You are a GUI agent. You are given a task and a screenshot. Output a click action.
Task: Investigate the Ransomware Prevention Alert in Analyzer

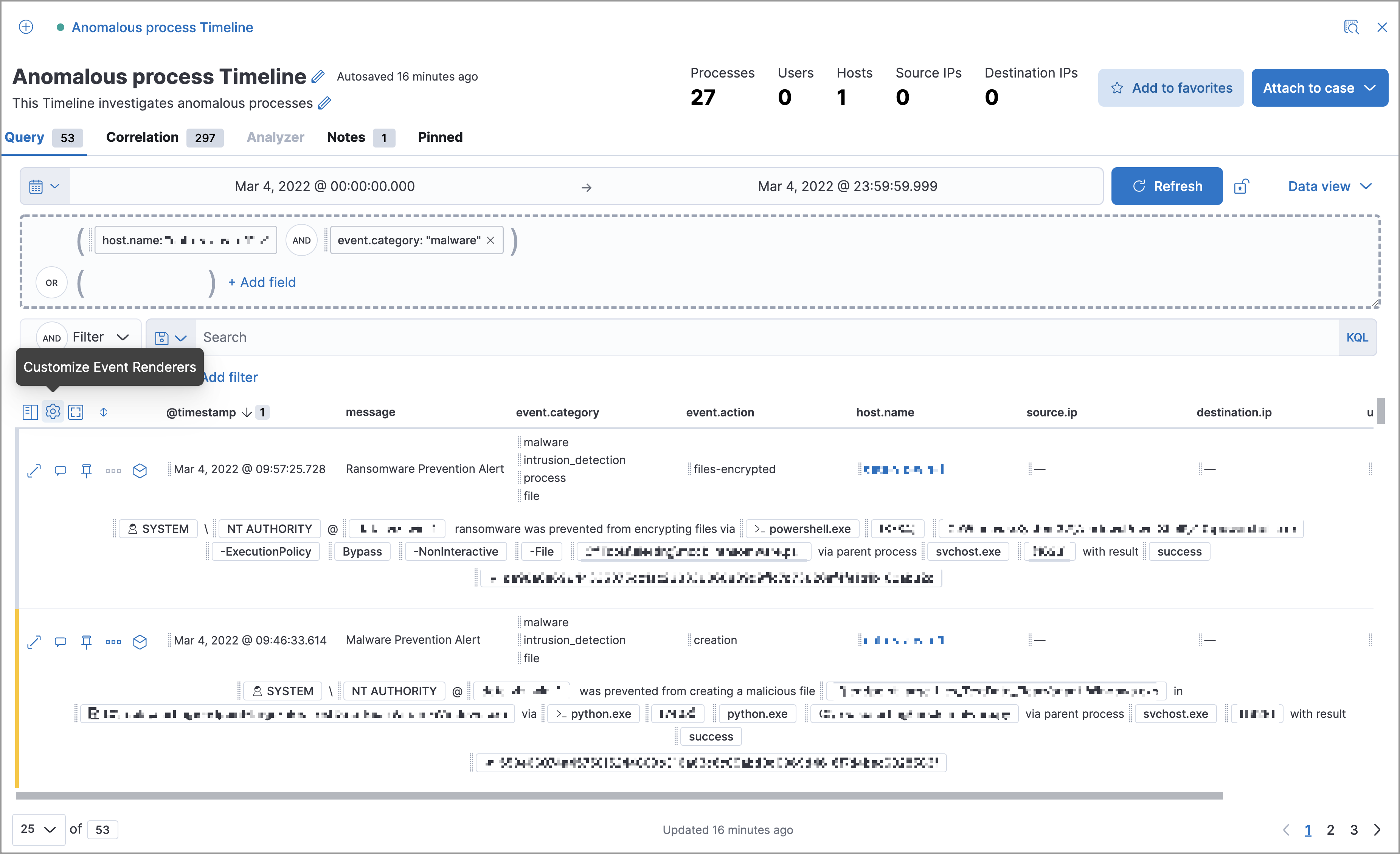(140, 470)
